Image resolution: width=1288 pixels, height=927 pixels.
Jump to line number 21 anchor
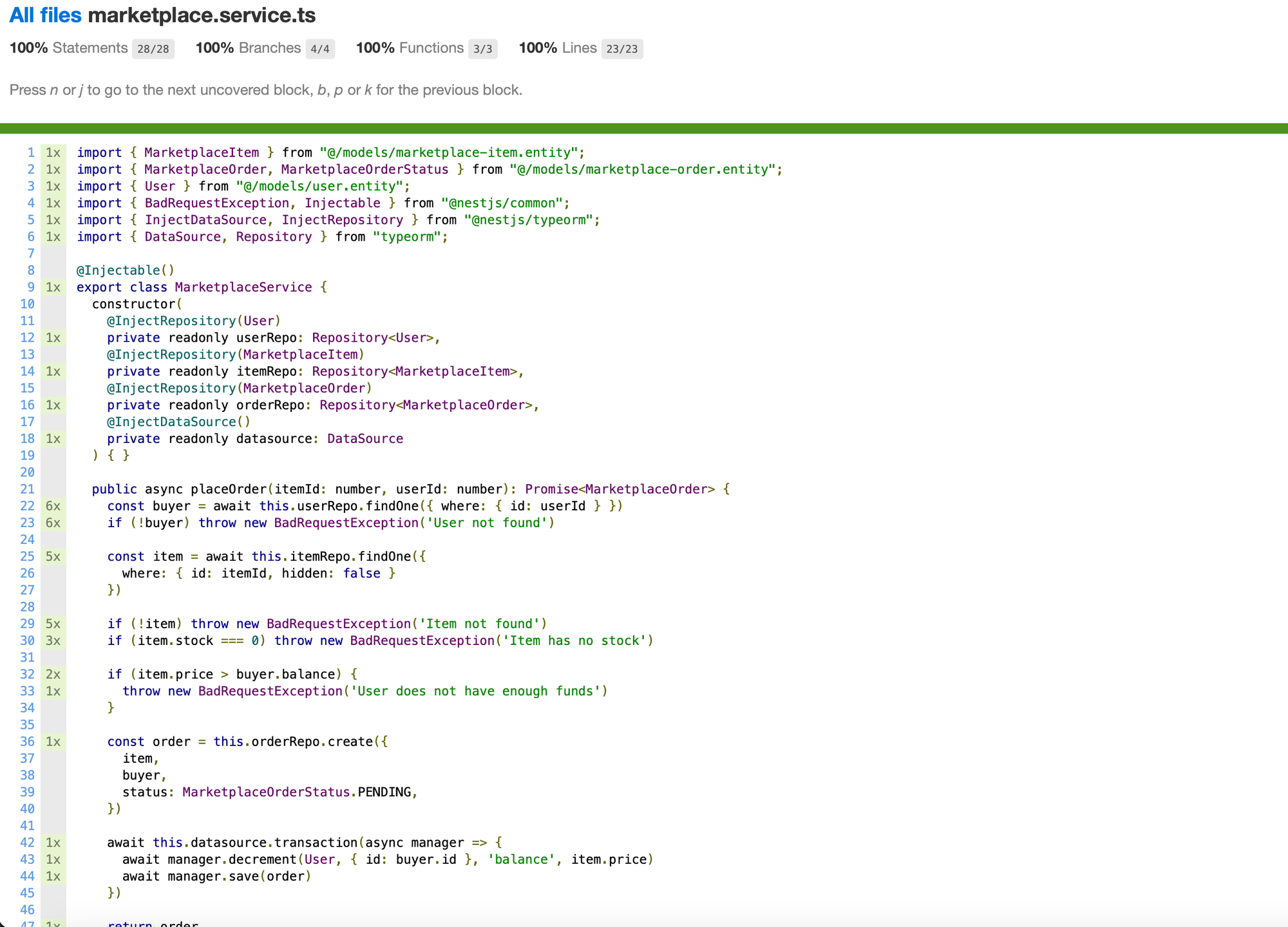(x=27, y=489)
